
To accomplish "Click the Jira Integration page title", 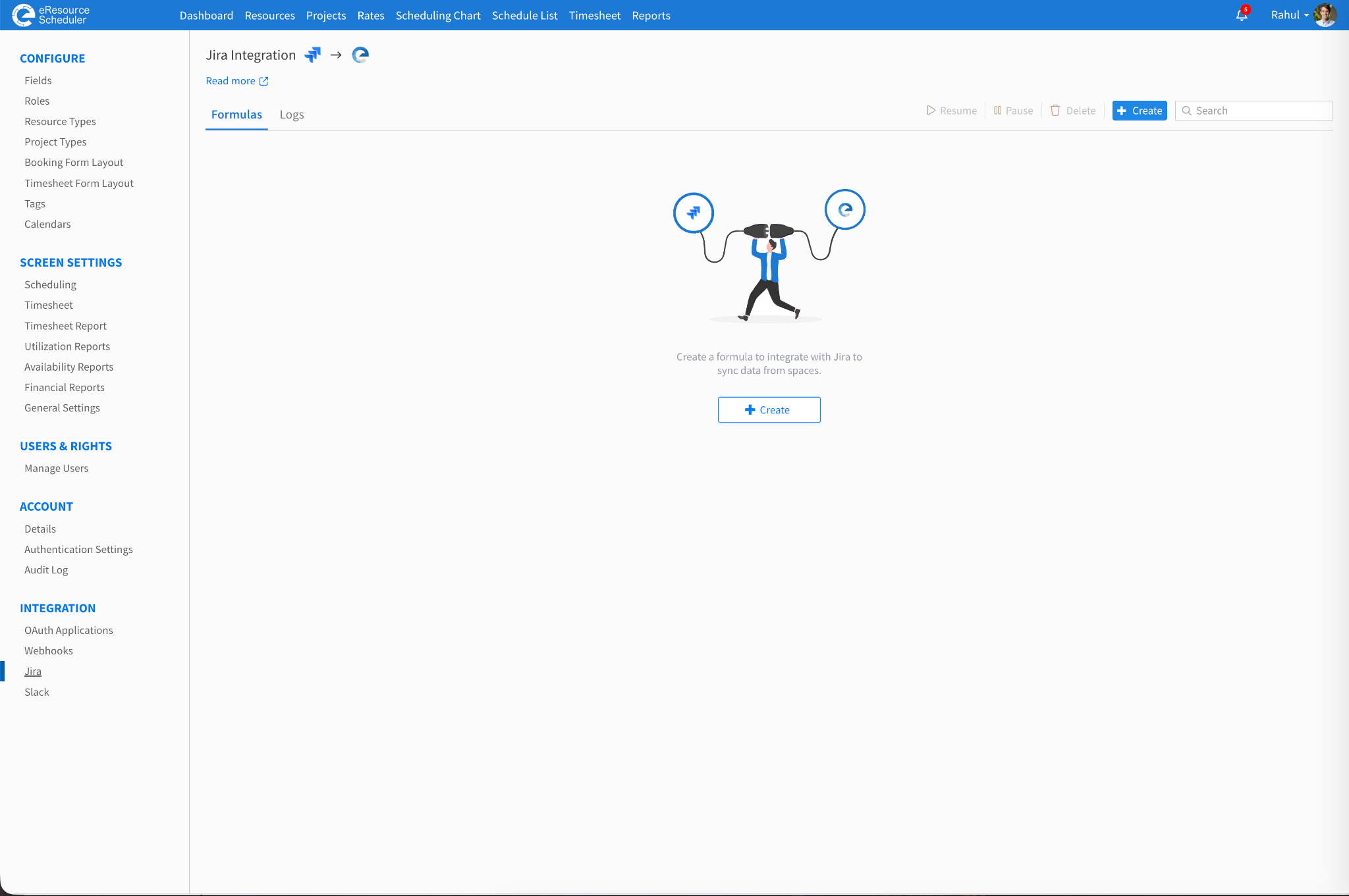I will (x=250, y=55).
